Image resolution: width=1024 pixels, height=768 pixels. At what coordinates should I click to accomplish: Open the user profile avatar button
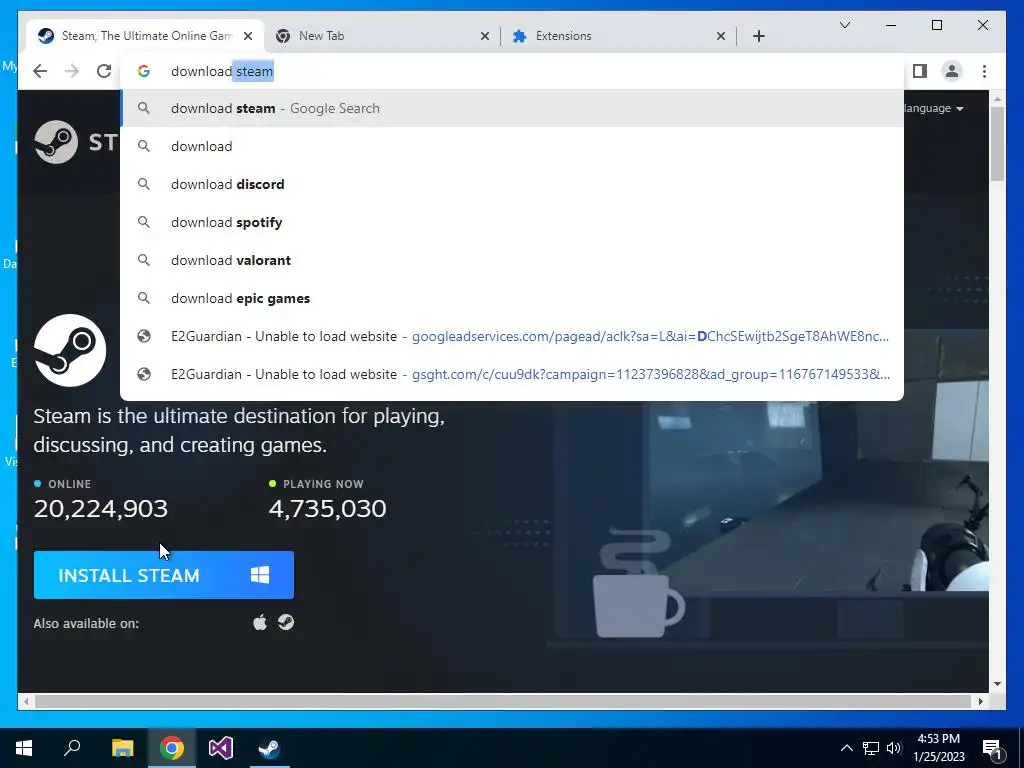pyautogui.click(x=952, y=71)
